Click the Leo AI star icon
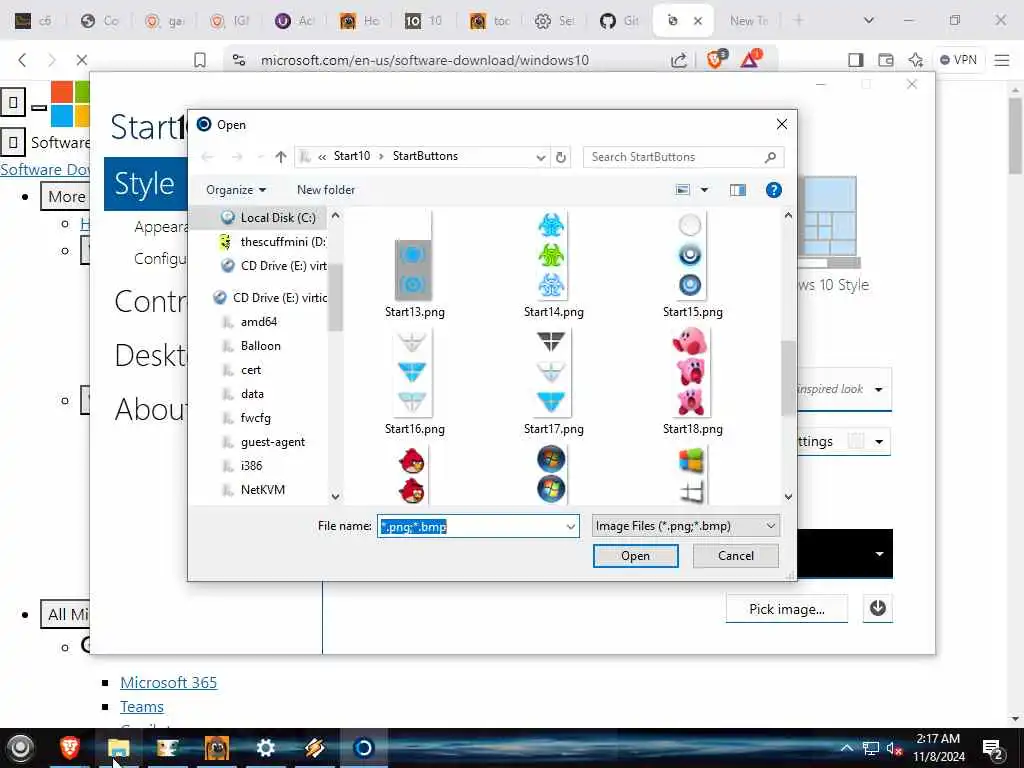 tap(916, 60)
